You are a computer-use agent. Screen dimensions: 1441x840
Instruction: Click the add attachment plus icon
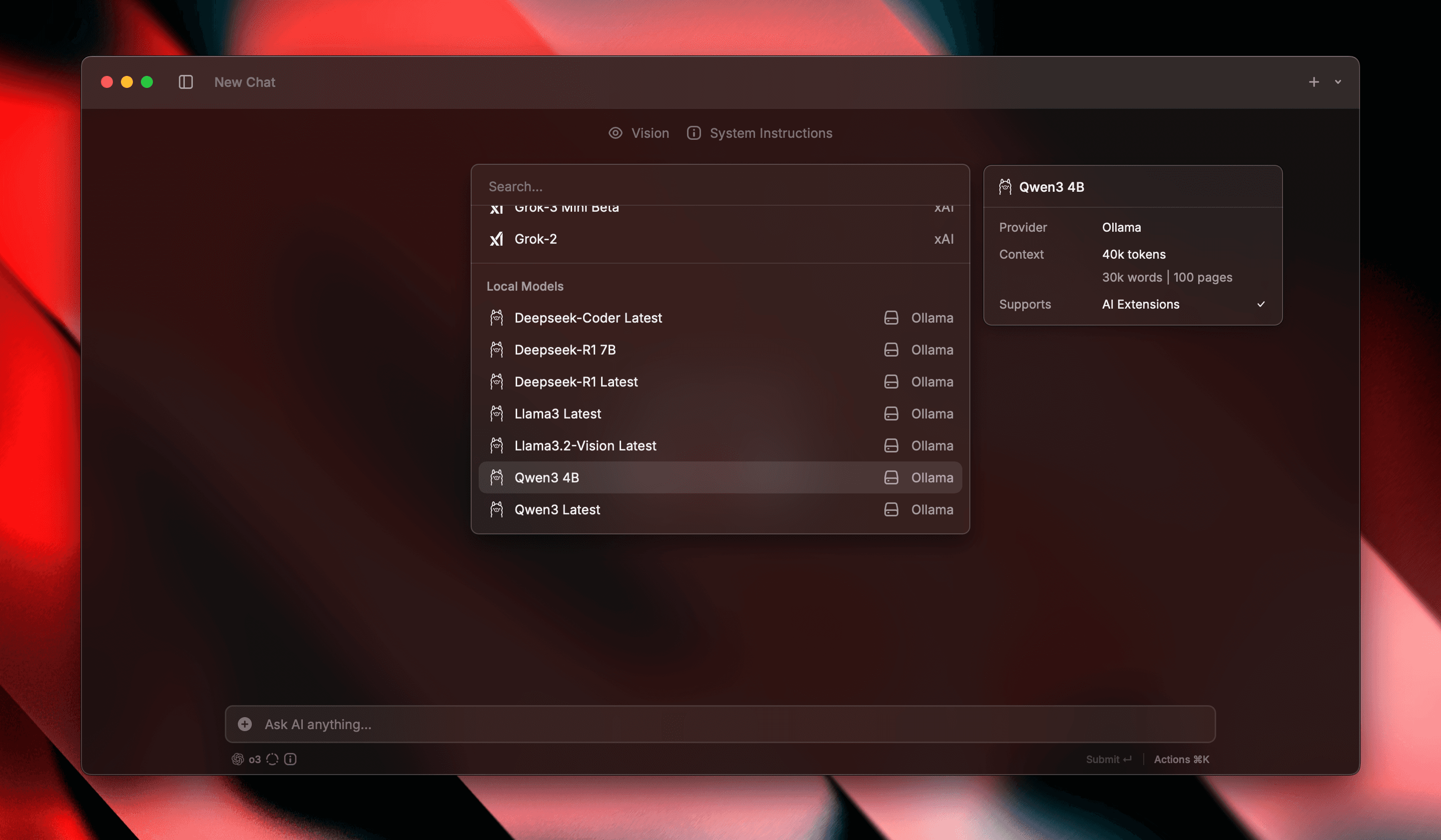click(x=245, y=724)
